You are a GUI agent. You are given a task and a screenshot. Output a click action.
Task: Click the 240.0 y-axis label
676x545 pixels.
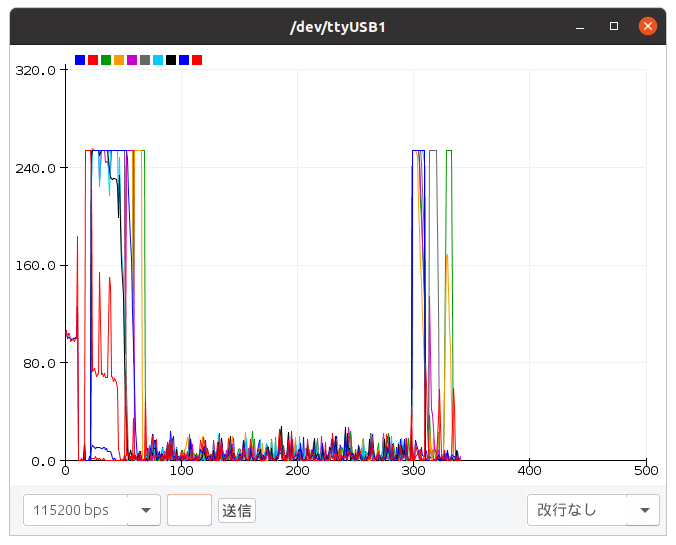coord(35,168)
